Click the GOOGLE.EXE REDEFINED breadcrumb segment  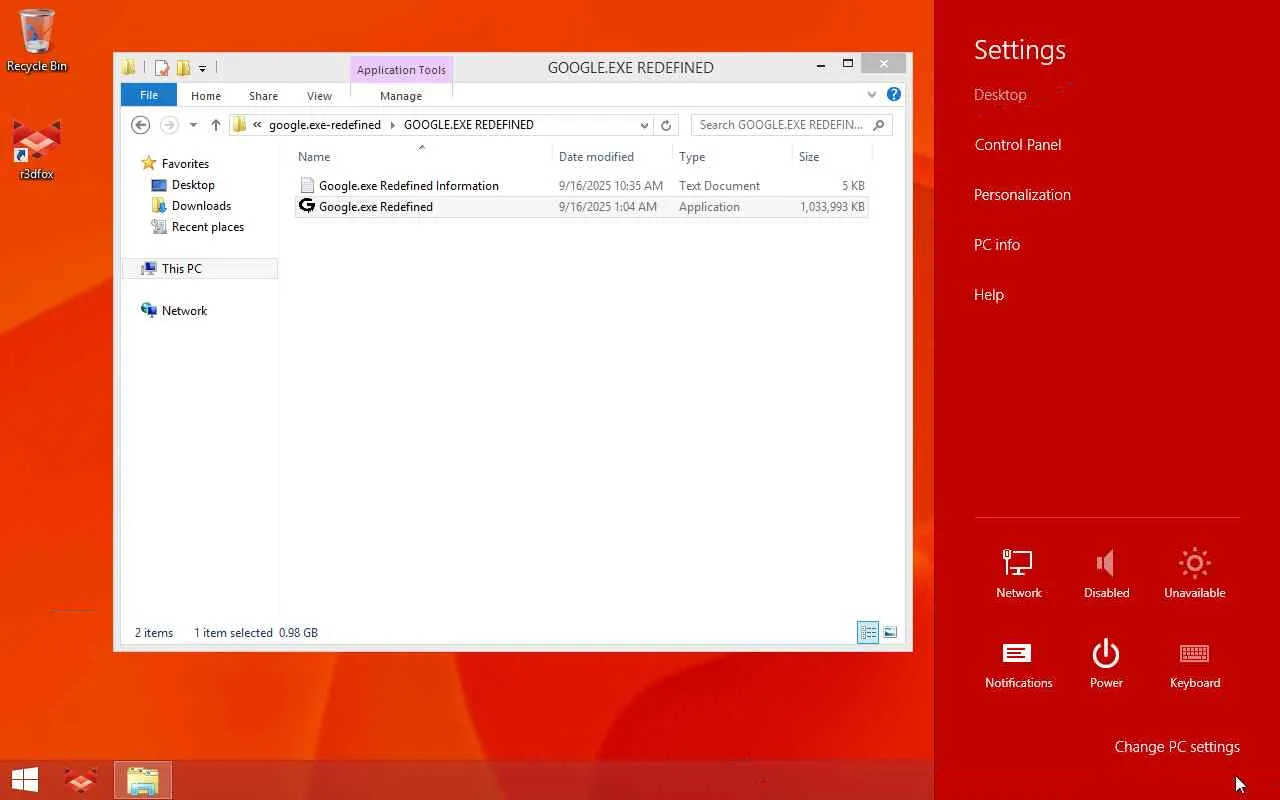pyautogui.click(x=469, y=125)
